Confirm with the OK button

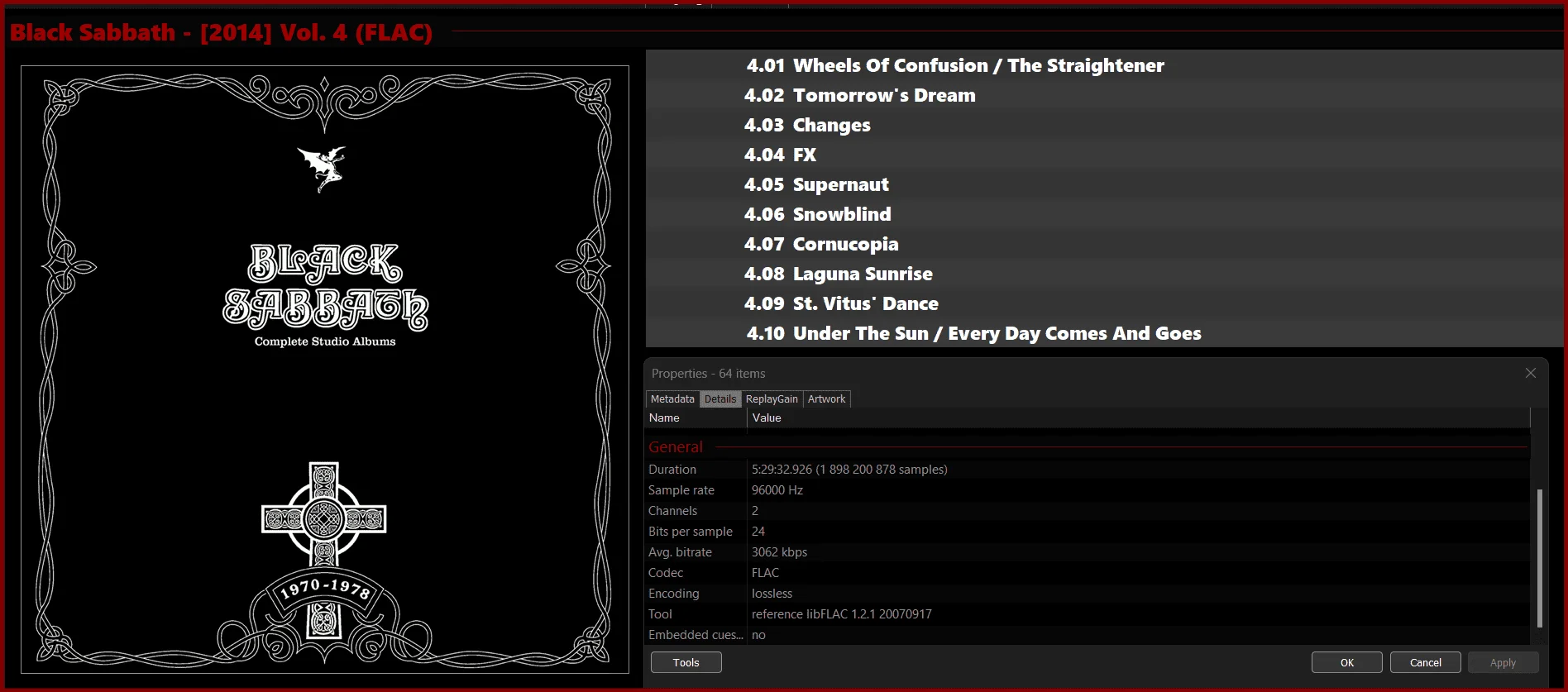click(x=1346, y=662)
